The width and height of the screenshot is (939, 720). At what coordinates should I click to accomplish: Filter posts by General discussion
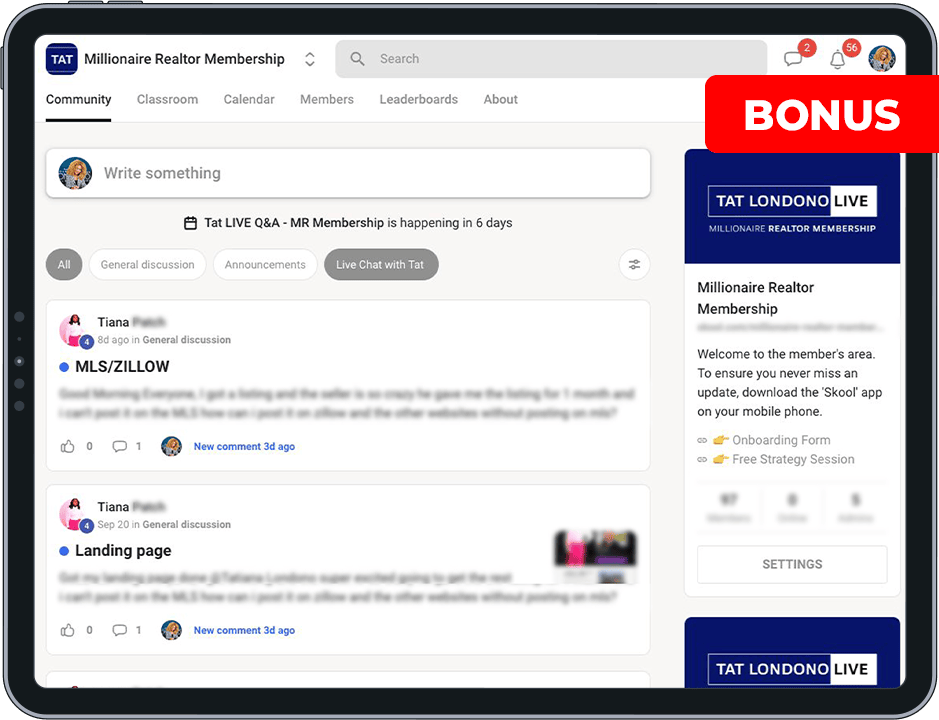coord(148,265)
